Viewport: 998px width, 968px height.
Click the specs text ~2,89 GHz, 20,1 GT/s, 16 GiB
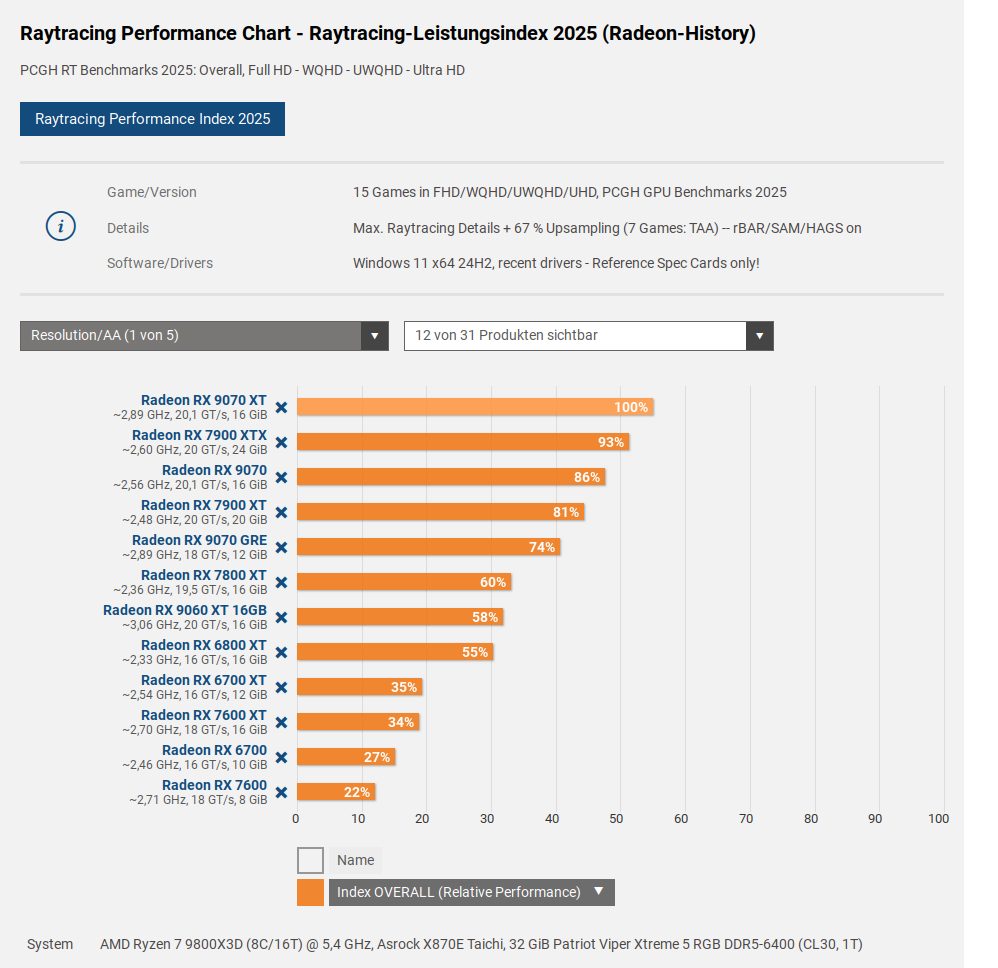190,415
